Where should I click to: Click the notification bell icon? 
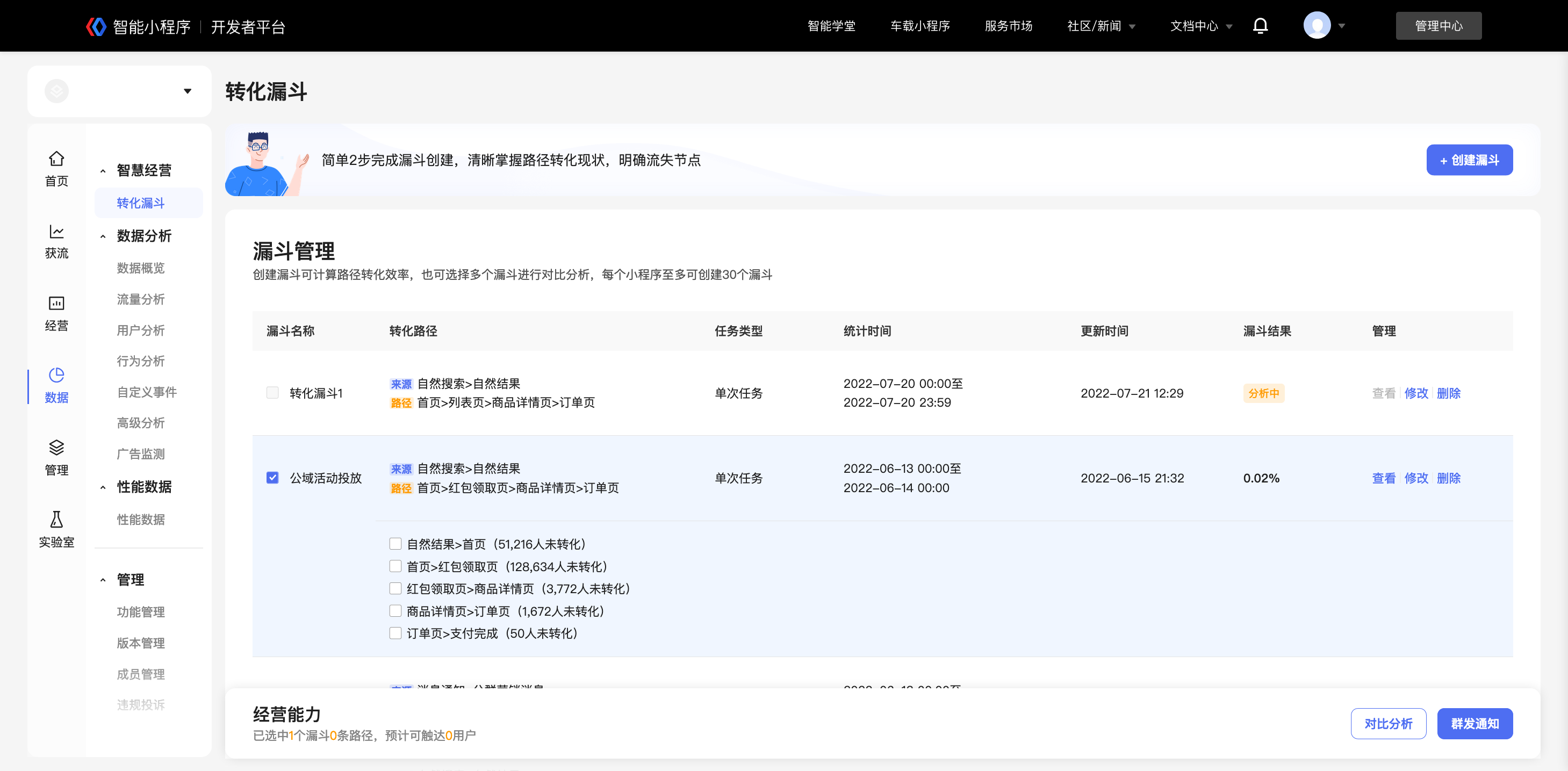click(1260, 26)
